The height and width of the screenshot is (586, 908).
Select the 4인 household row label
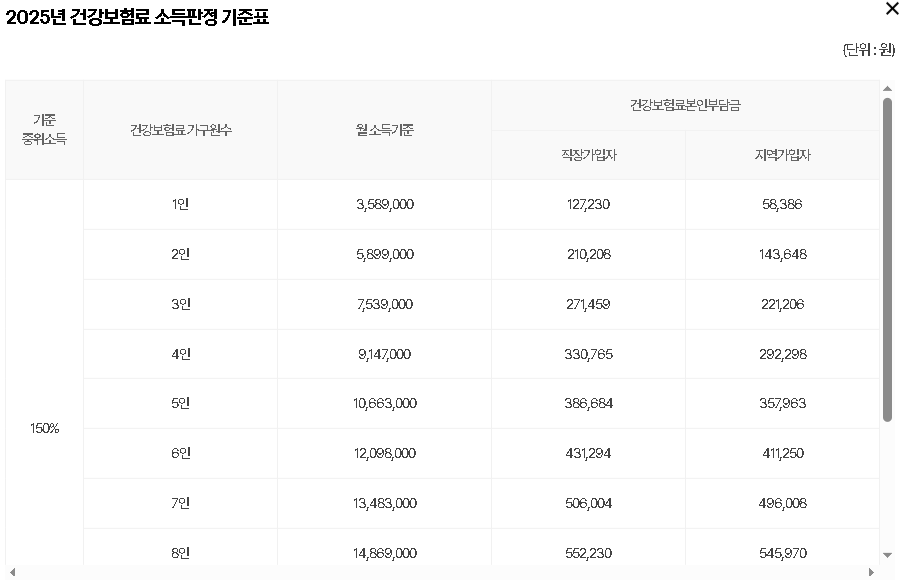pos(180,353)
